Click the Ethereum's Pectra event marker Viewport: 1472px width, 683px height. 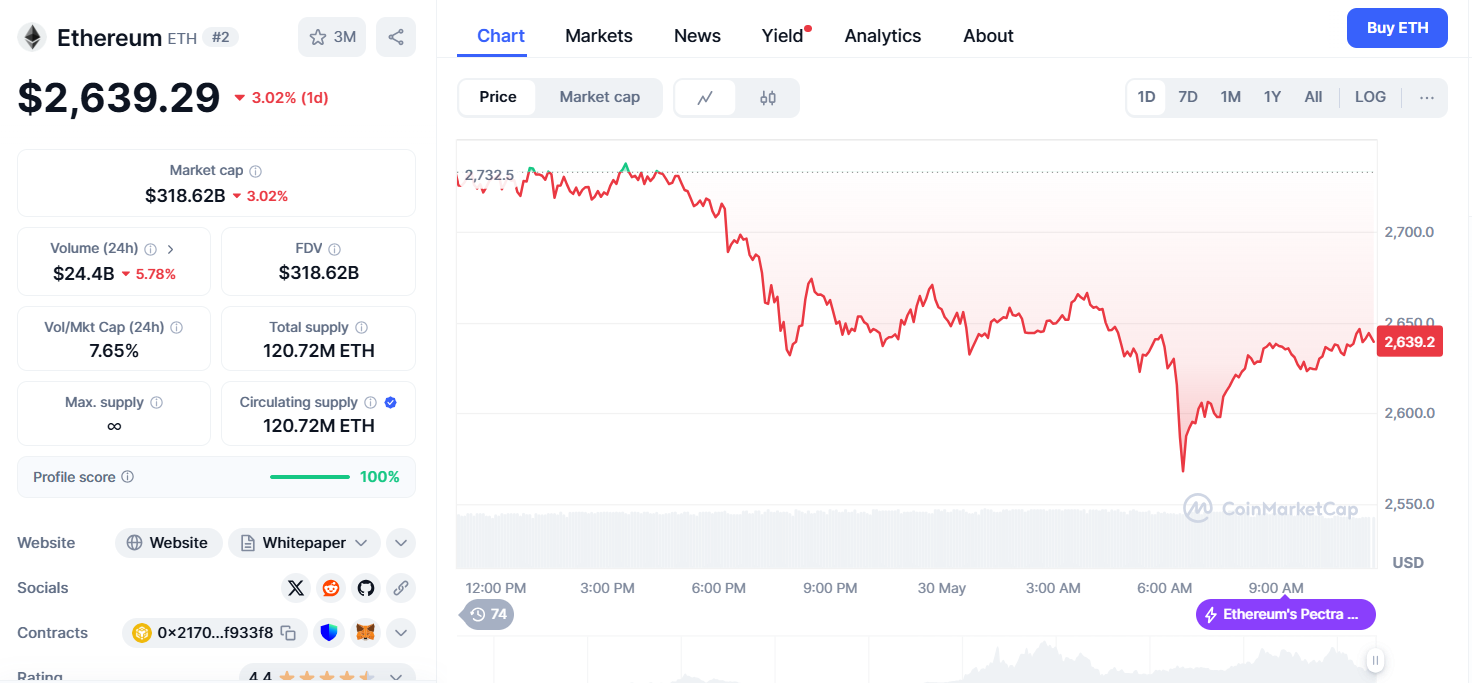[x=1286, y=614]
